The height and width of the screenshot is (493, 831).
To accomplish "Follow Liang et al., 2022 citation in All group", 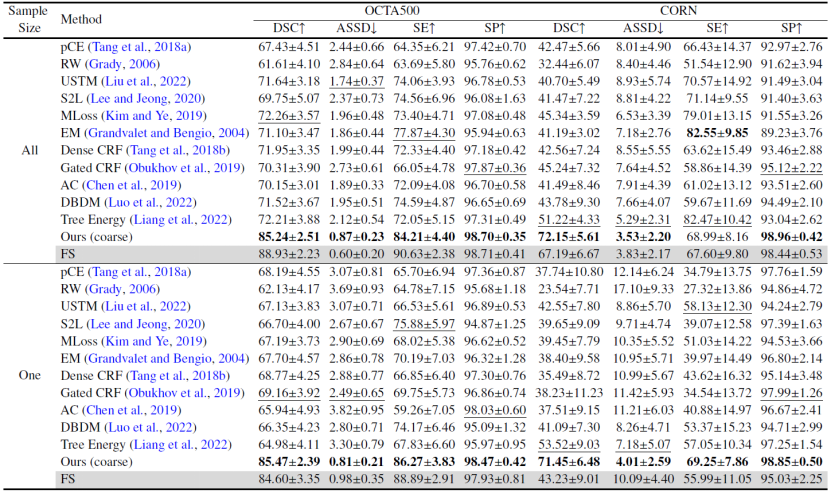I will pos(180,219).
